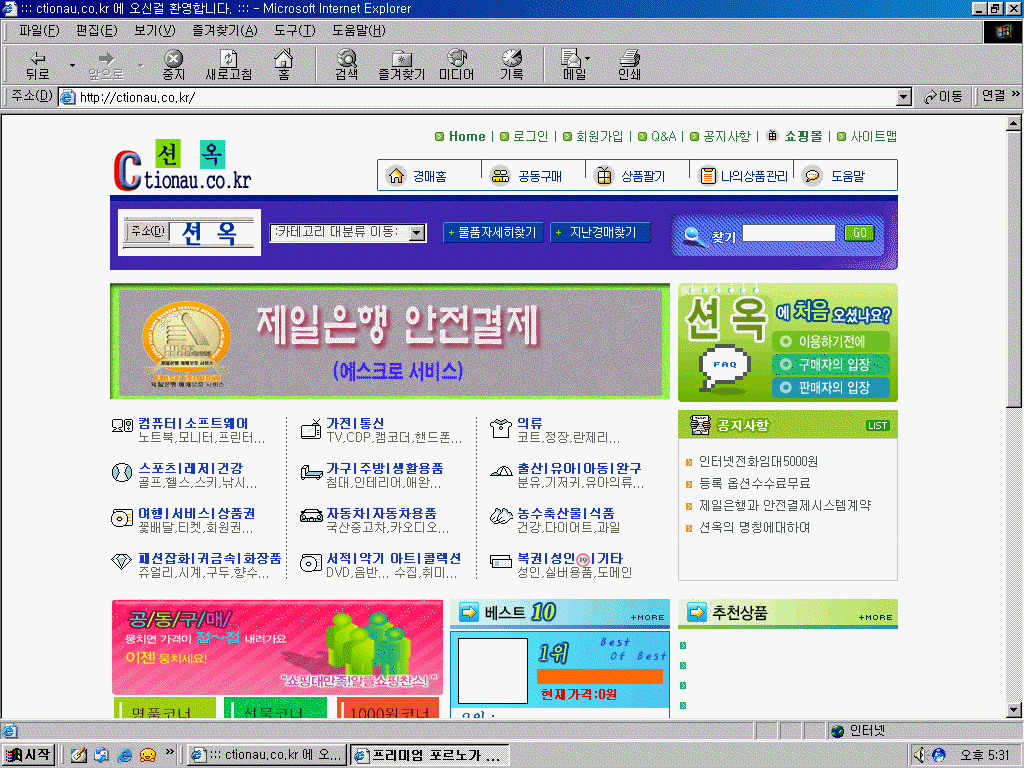Click the 가구|주방|생활용품 bed icon
The height and width of the screenshot is (768, 1024).
coord(311,472)
